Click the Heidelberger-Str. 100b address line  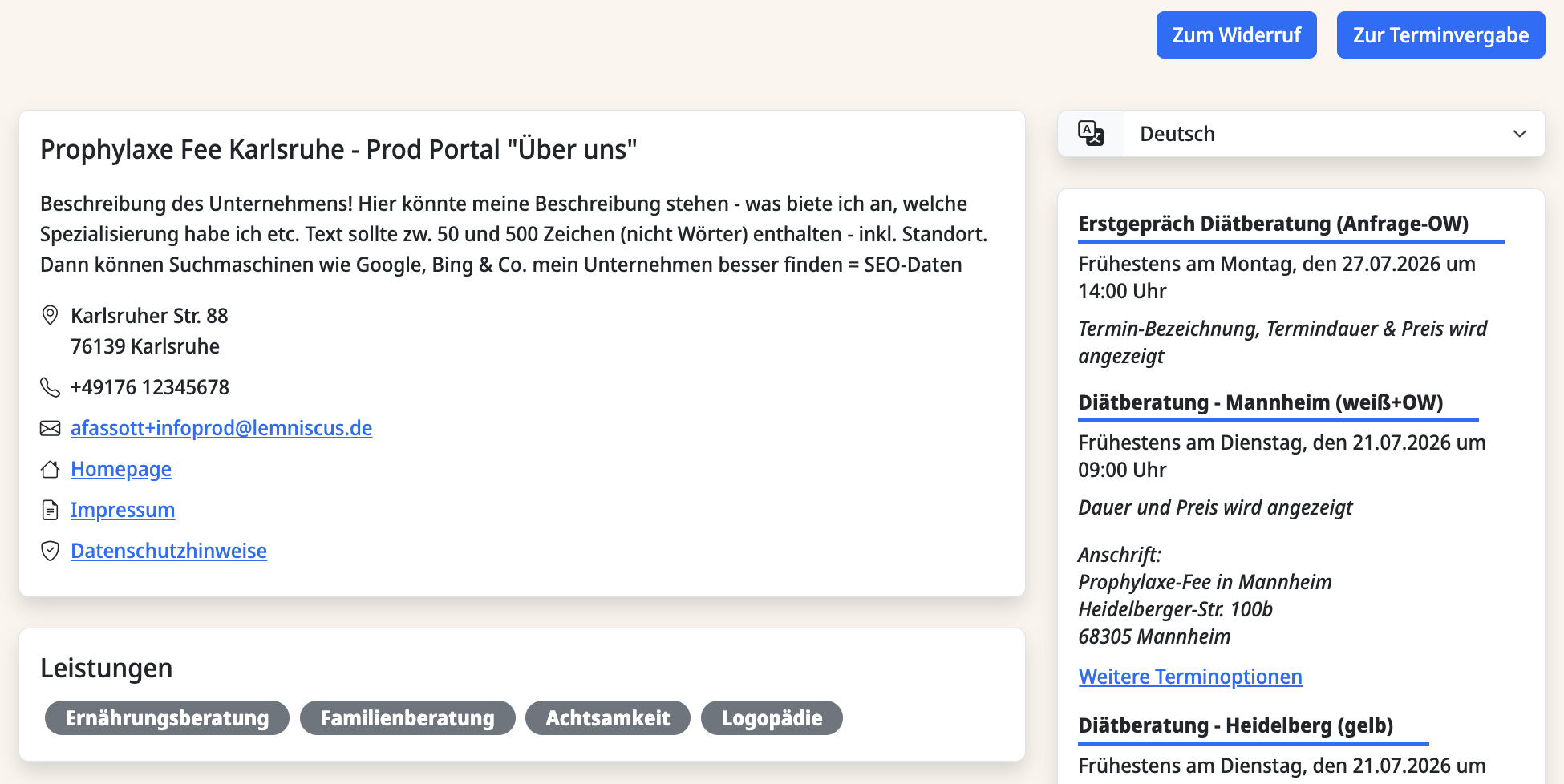[1176, 609]
